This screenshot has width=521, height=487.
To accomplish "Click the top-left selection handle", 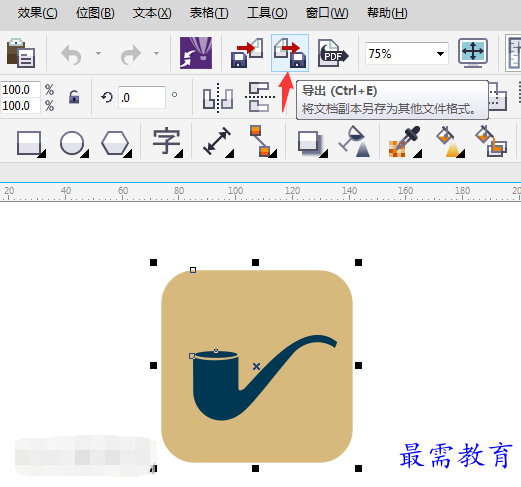I will [153, 263].
